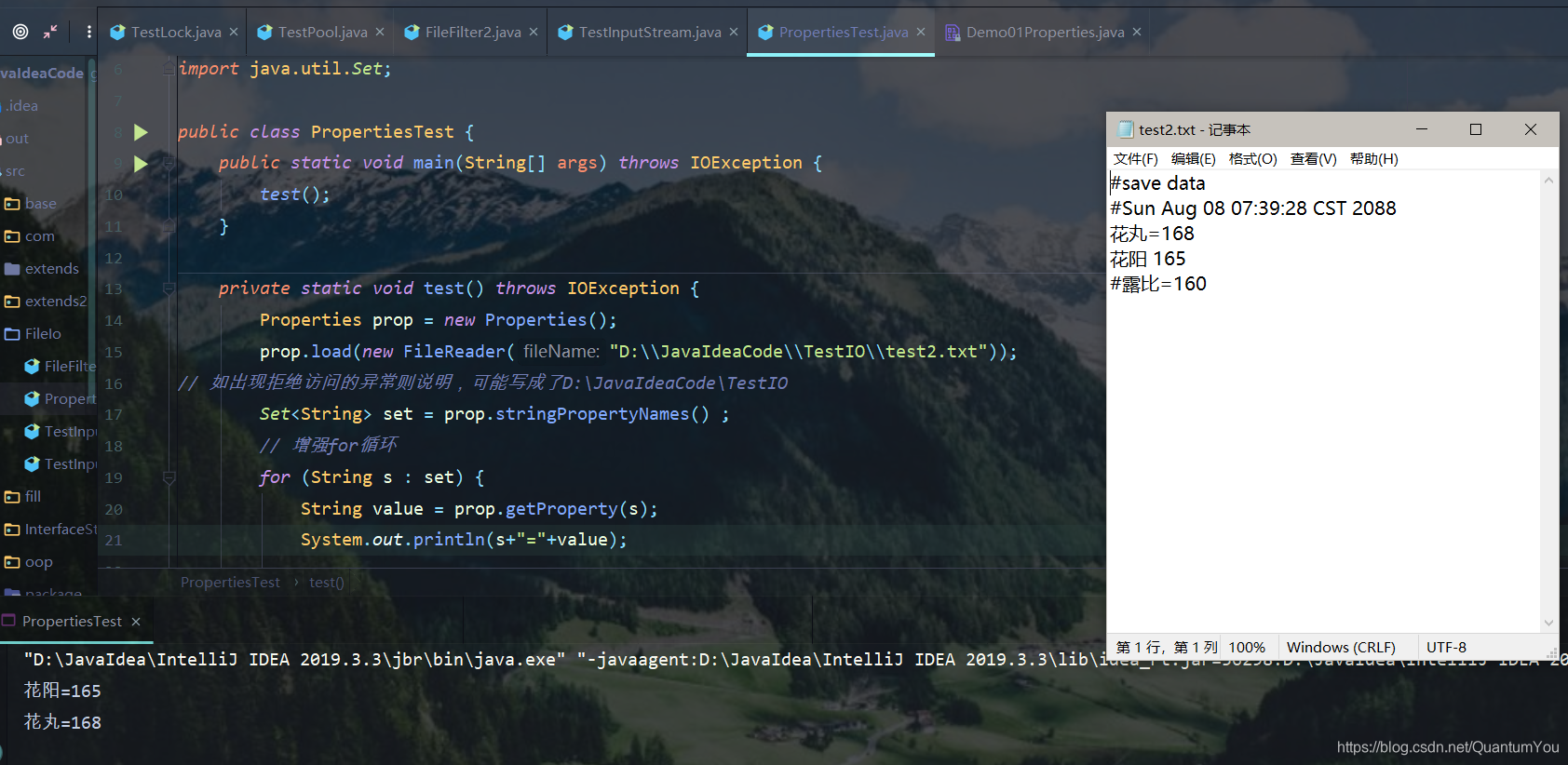The width and height of the screenshot is (1568, 765).
Task: Click Notepad scrollbar down arrow
Action: click(1548, 624)
